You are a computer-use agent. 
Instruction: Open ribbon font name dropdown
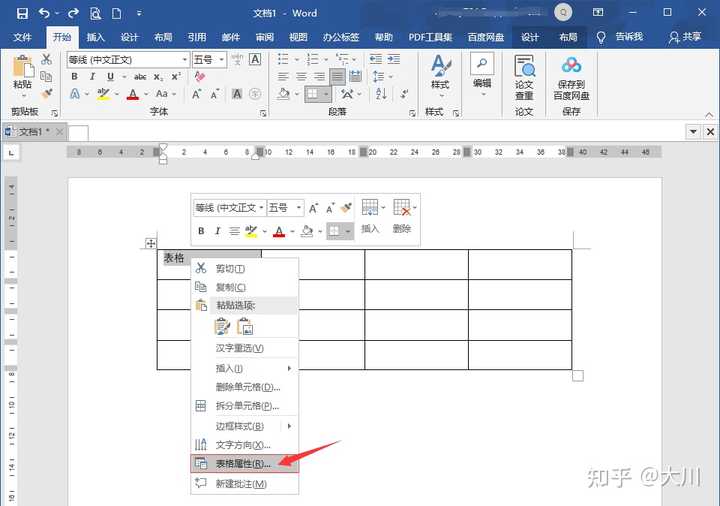185,60
